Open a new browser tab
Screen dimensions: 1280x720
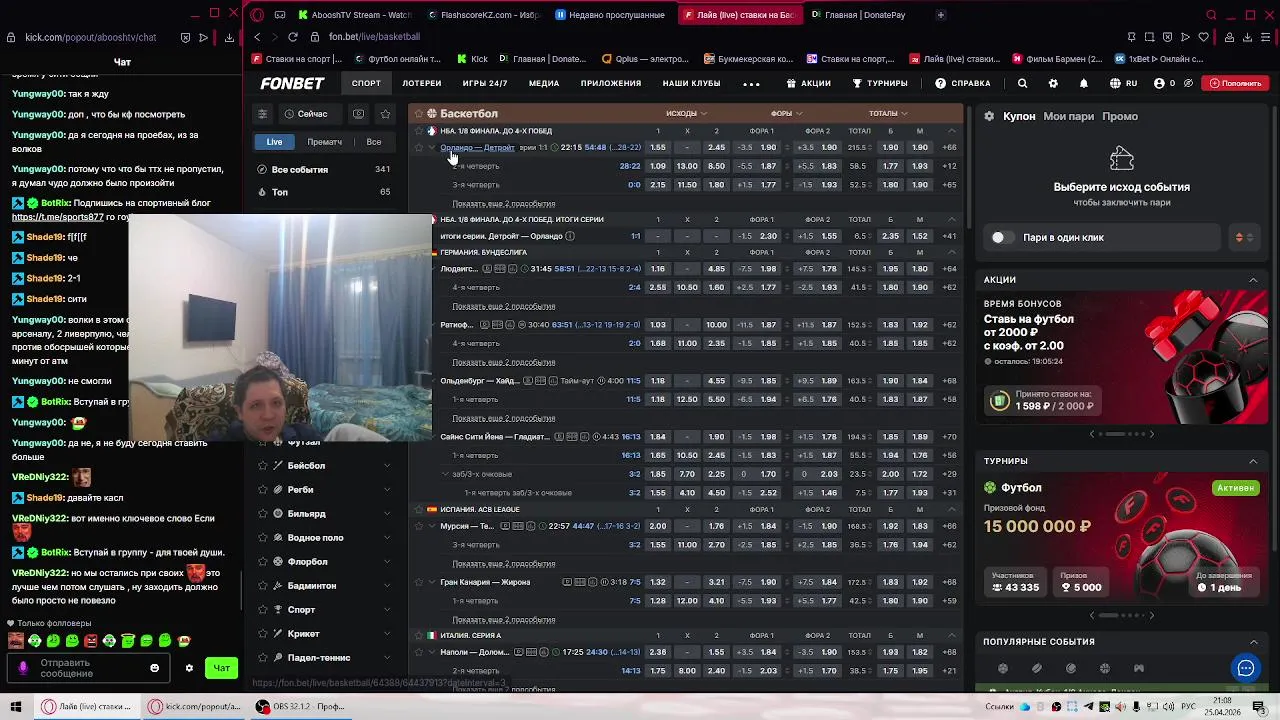pyautogui.click(x=940, y=15)
